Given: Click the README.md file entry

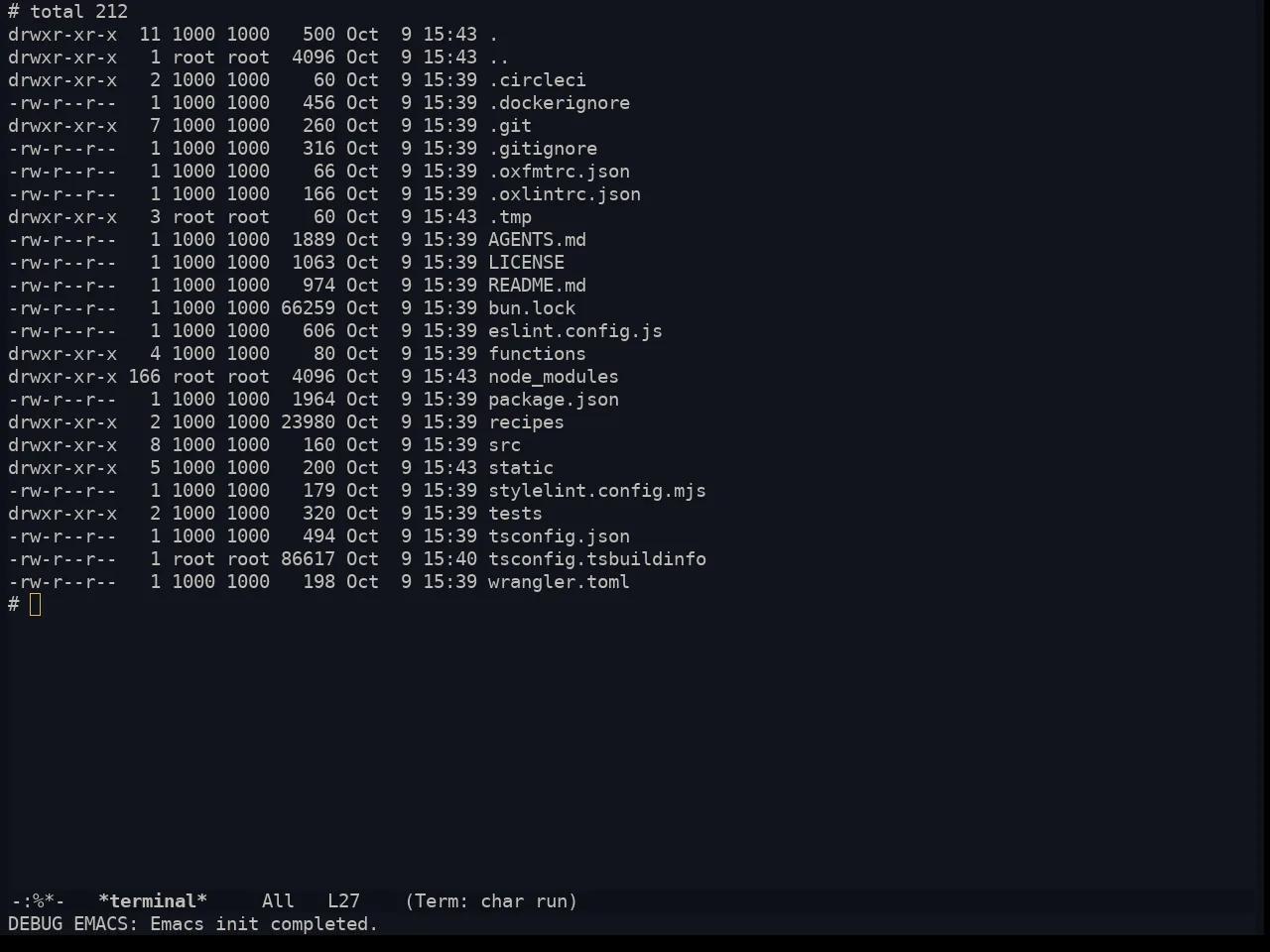Looking at the screenshot, I should point(537,286).
